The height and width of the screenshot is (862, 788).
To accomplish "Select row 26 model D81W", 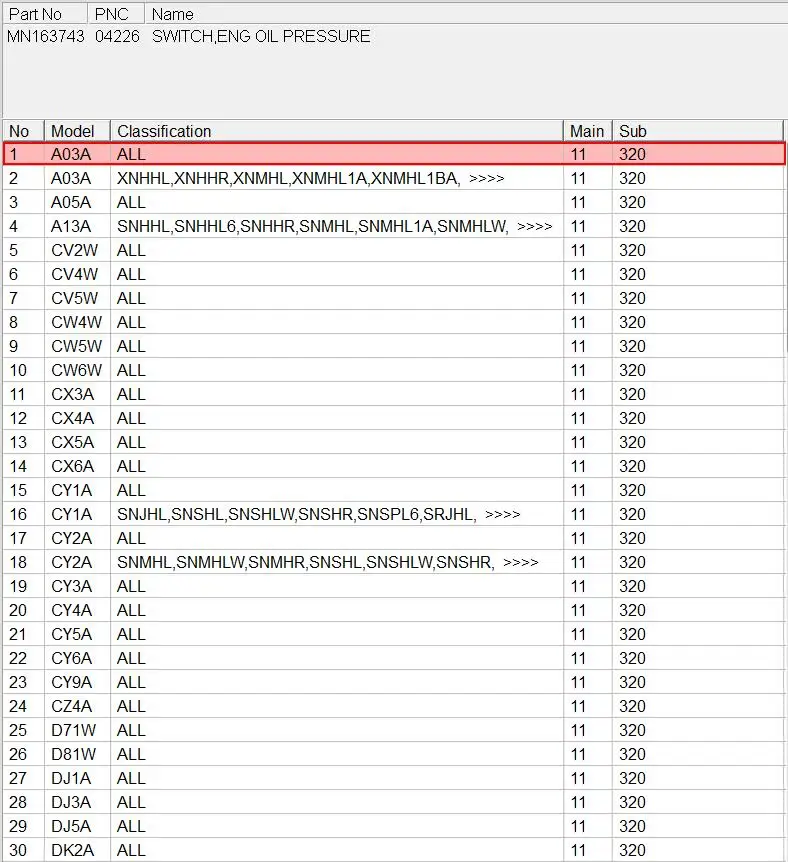I will [x=73, y=754].
